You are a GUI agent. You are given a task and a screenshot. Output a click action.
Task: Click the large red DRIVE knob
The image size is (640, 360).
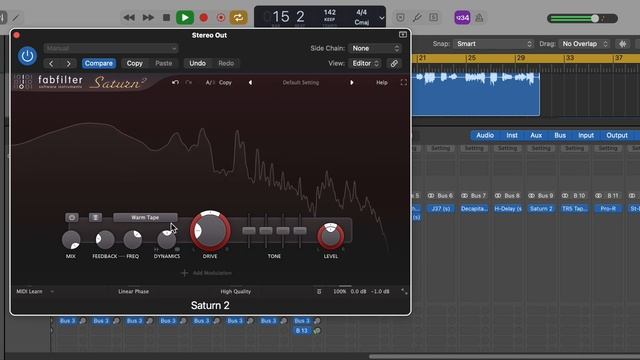pos(210,231)
